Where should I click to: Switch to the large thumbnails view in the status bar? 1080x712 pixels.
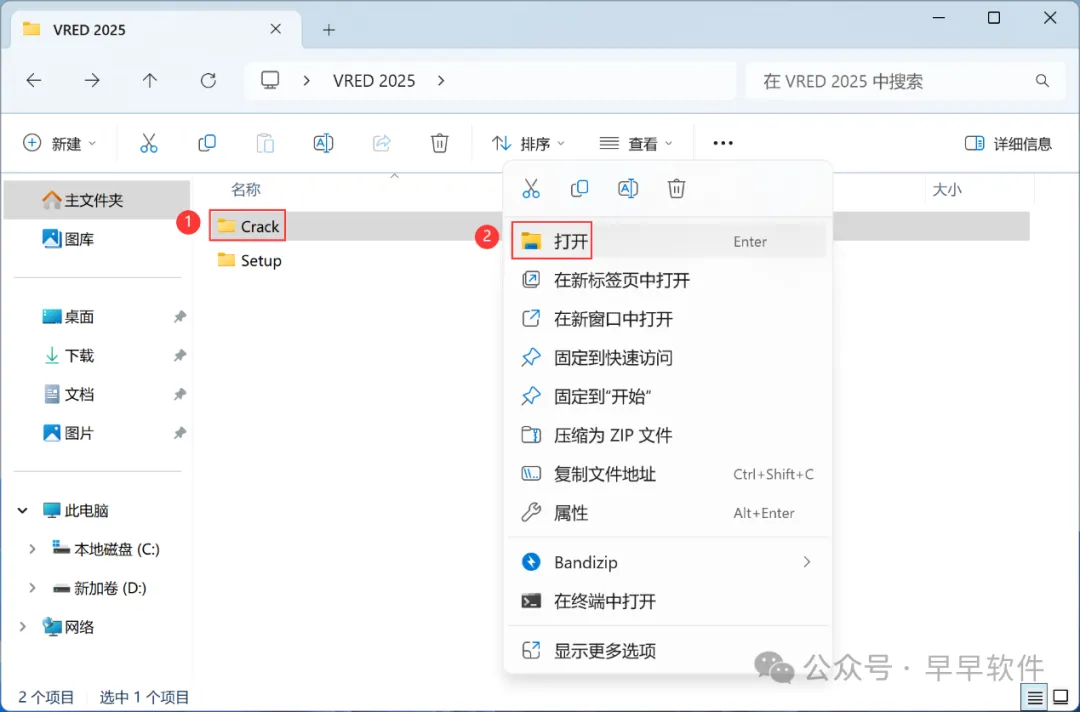(1061, 698)
